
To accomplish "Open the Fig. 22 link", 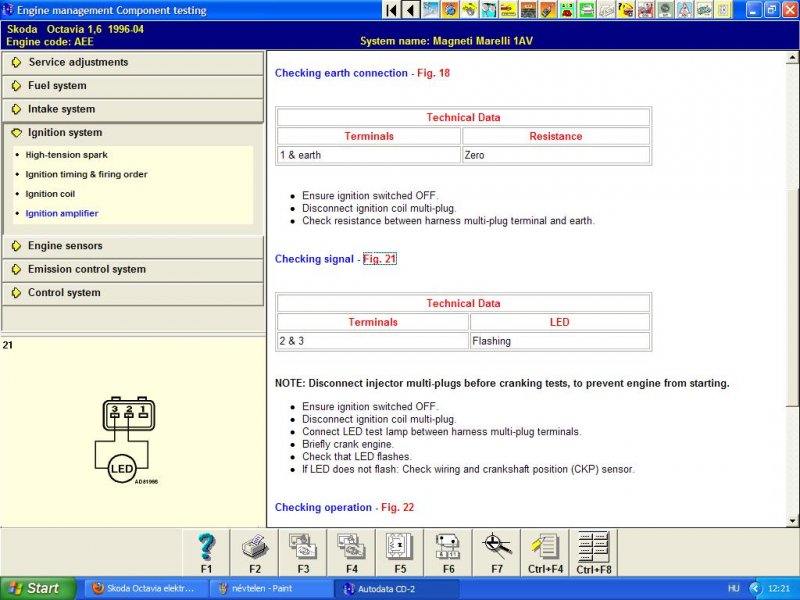I will click(397, 507).
